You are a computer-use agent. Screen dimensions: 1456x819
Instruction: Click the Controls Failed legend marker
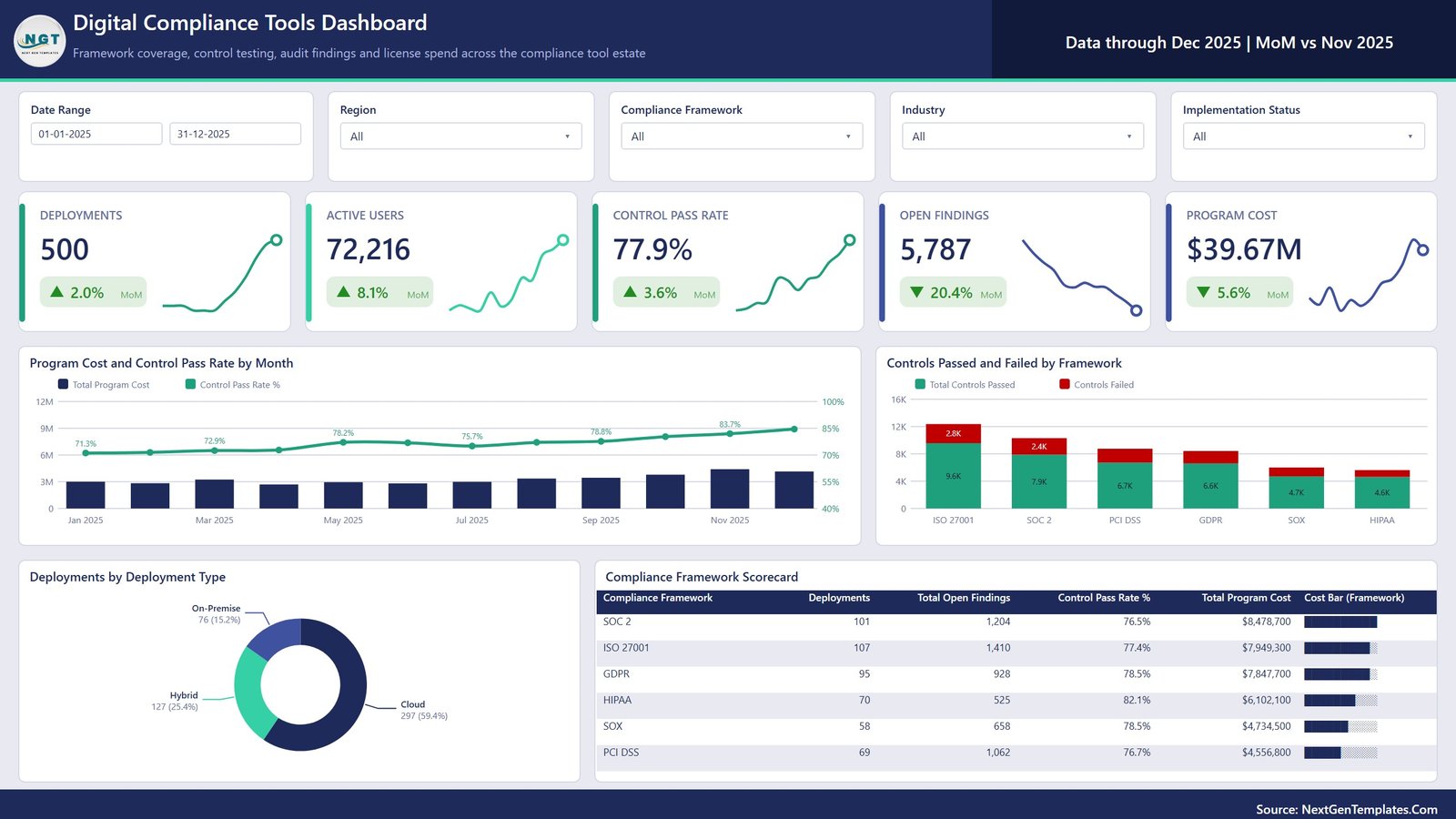tap(1065, 384)
